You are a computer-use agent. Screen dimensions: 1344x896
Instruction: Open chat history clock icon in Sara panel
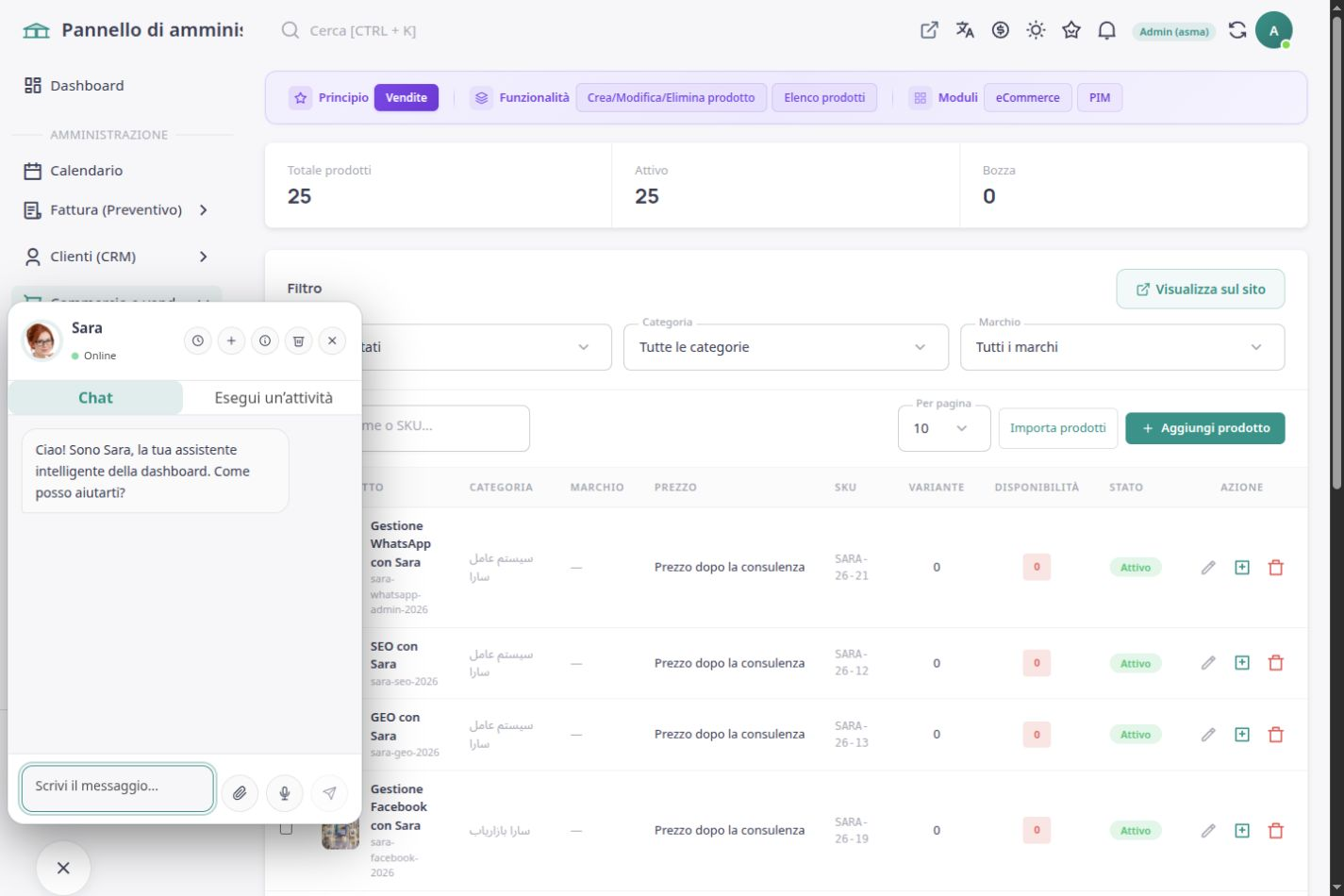click(x=197, y=340)
